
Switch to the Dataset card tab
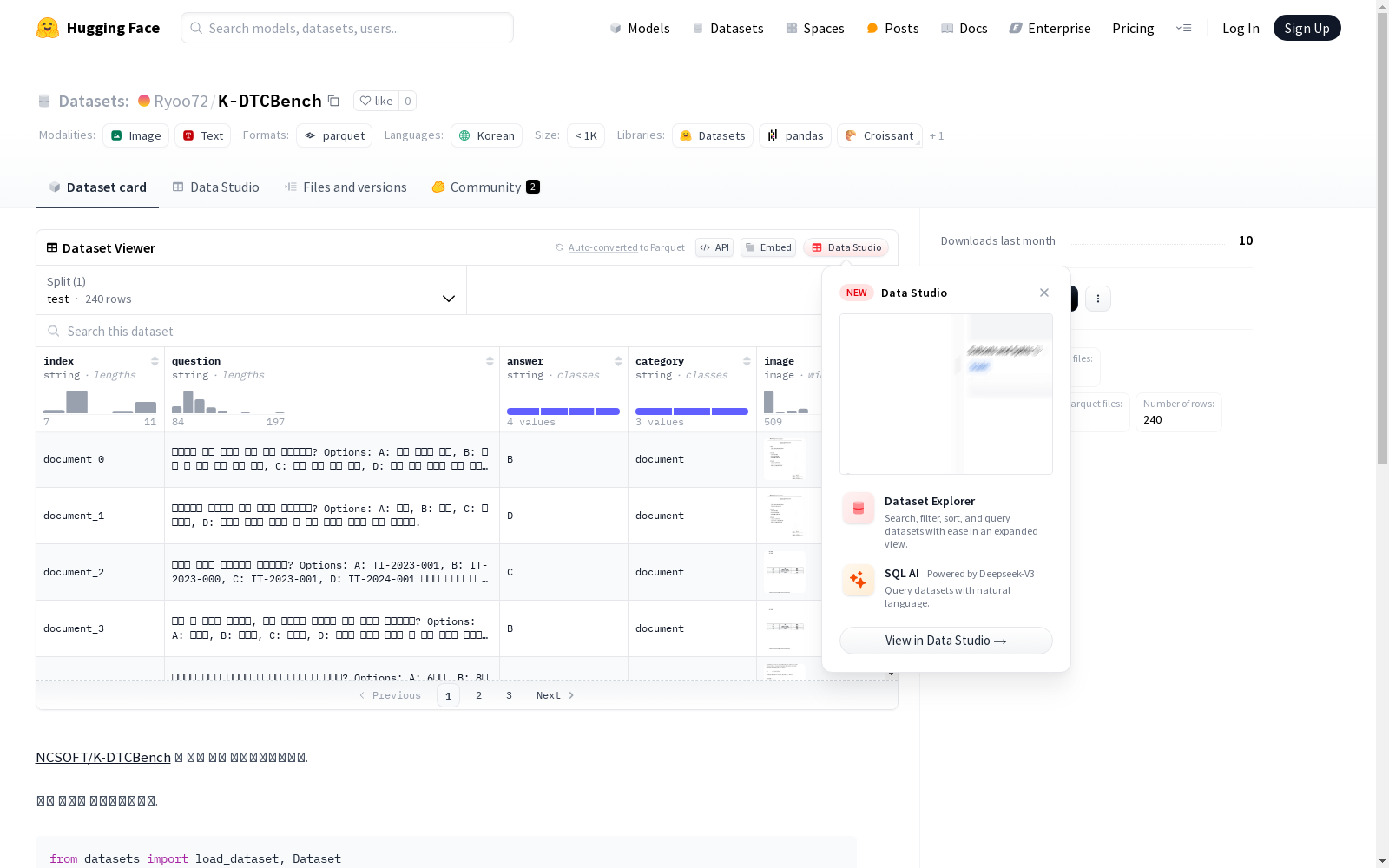(97, 187)
